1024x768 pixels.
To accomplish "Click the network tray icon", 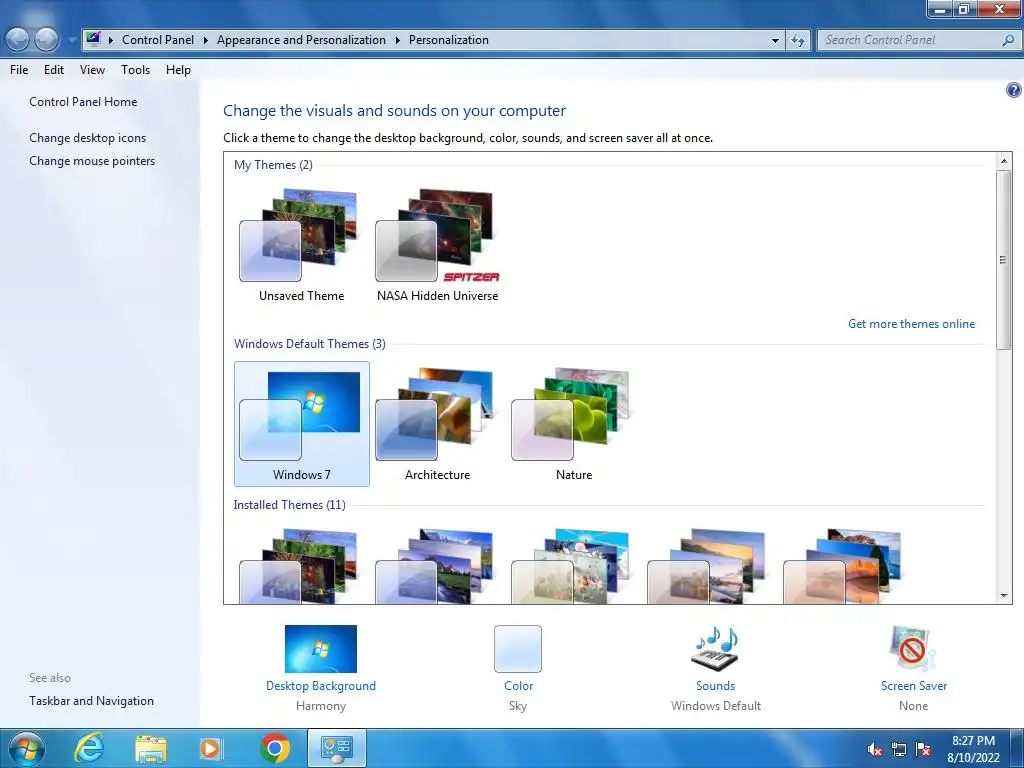I will (x=899, y=749).
